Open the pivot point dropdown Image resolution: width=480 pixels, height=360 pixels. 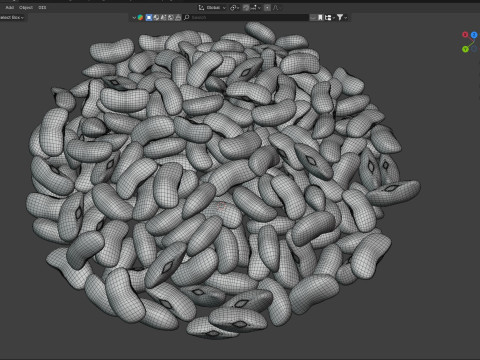click(x=235, y=8)
